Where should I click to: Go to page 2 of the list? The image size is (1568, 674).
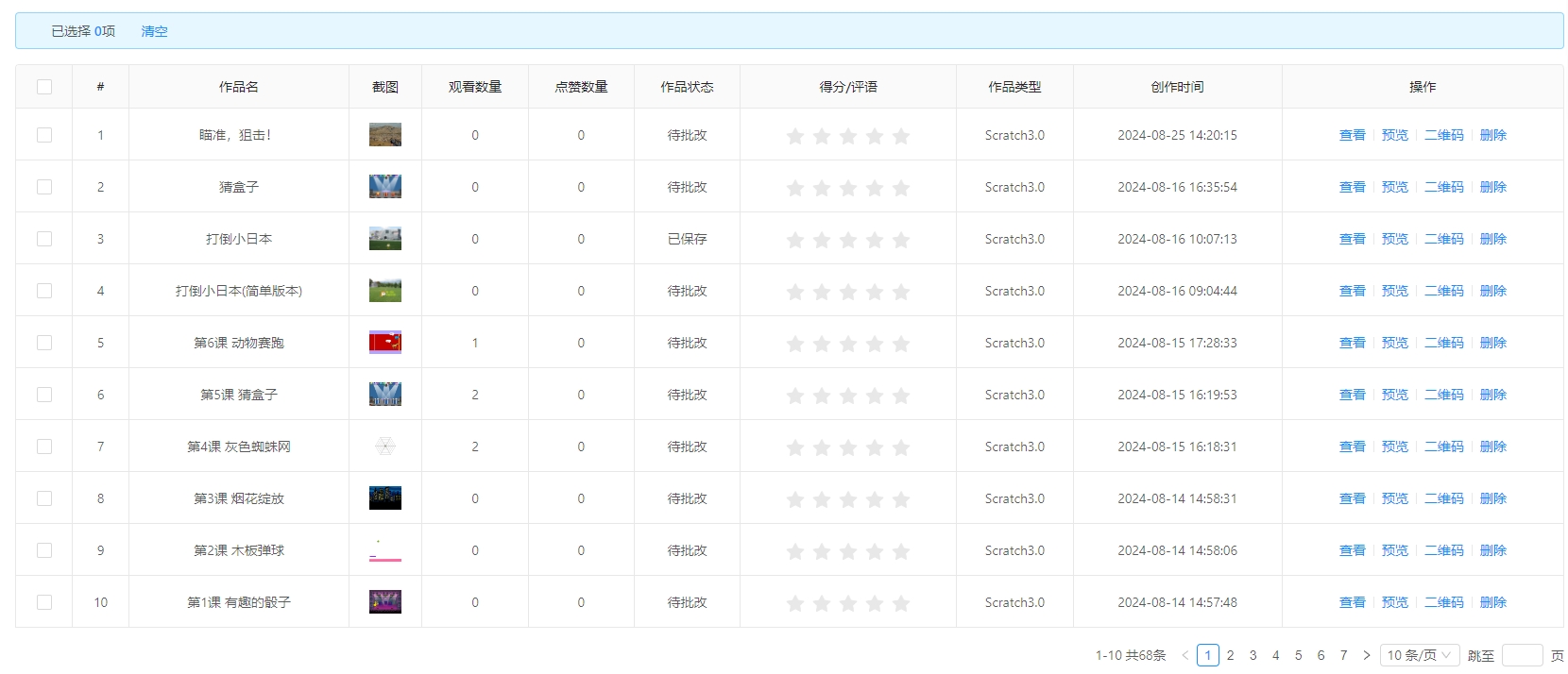point(1230,655)
